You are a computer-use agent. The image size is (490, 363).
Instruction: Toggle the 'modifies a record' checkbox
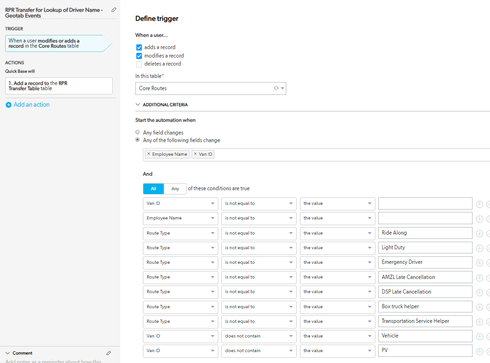(x=139, y=56)
